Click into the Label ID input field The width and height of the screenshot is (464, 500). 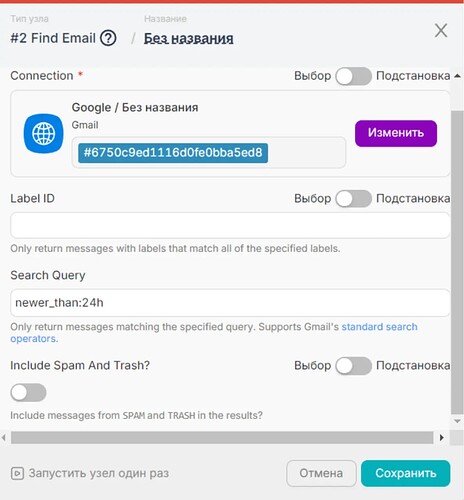[230, 225]
